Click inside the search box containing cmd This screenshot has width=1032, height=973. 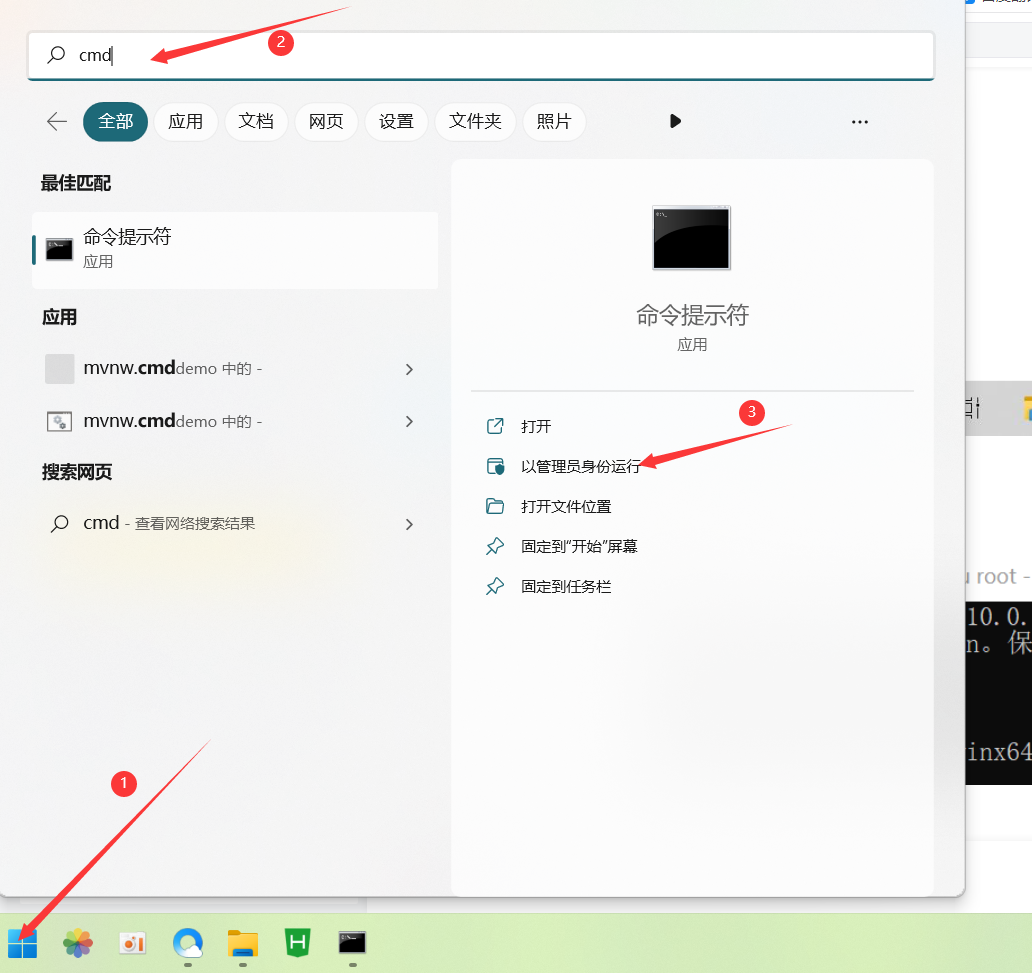point(480,55)
